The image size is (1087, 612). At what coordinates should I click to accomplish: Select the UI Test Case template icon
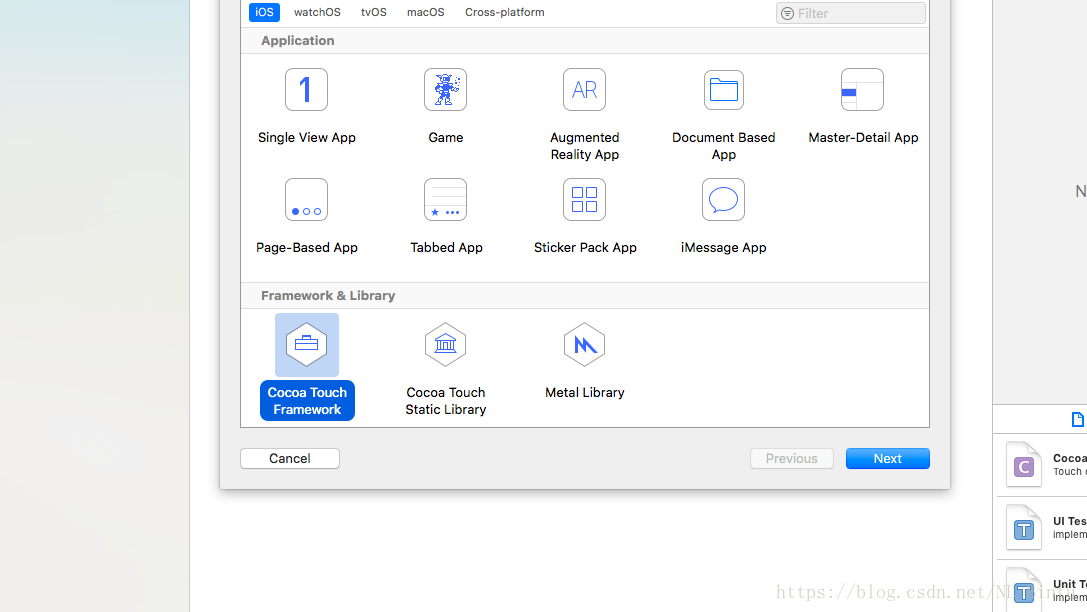coord(1024,527)
